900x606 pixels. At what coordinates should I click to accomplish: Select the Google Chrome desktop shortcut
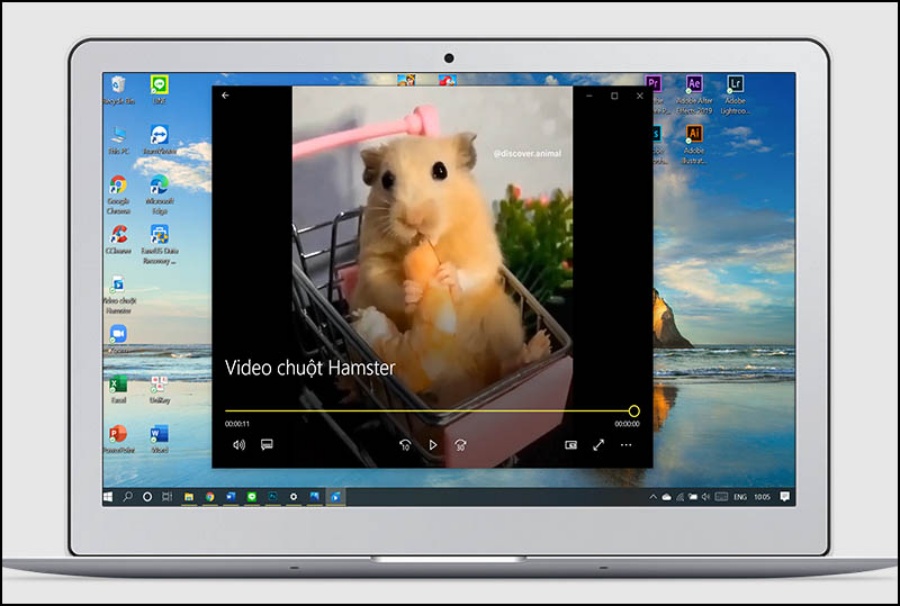(x=118, y=186)
